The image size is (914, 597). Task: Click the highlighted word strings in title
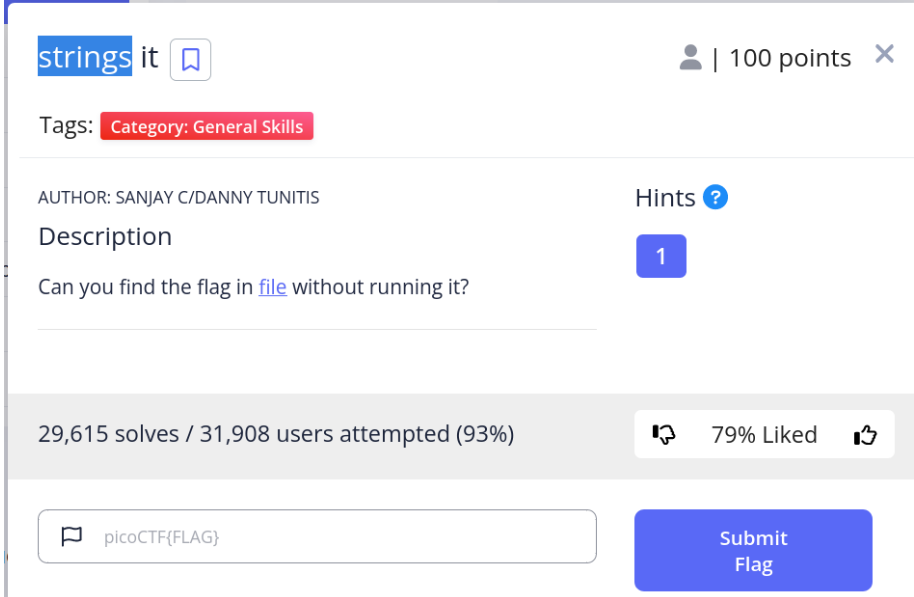click(85, 57)
